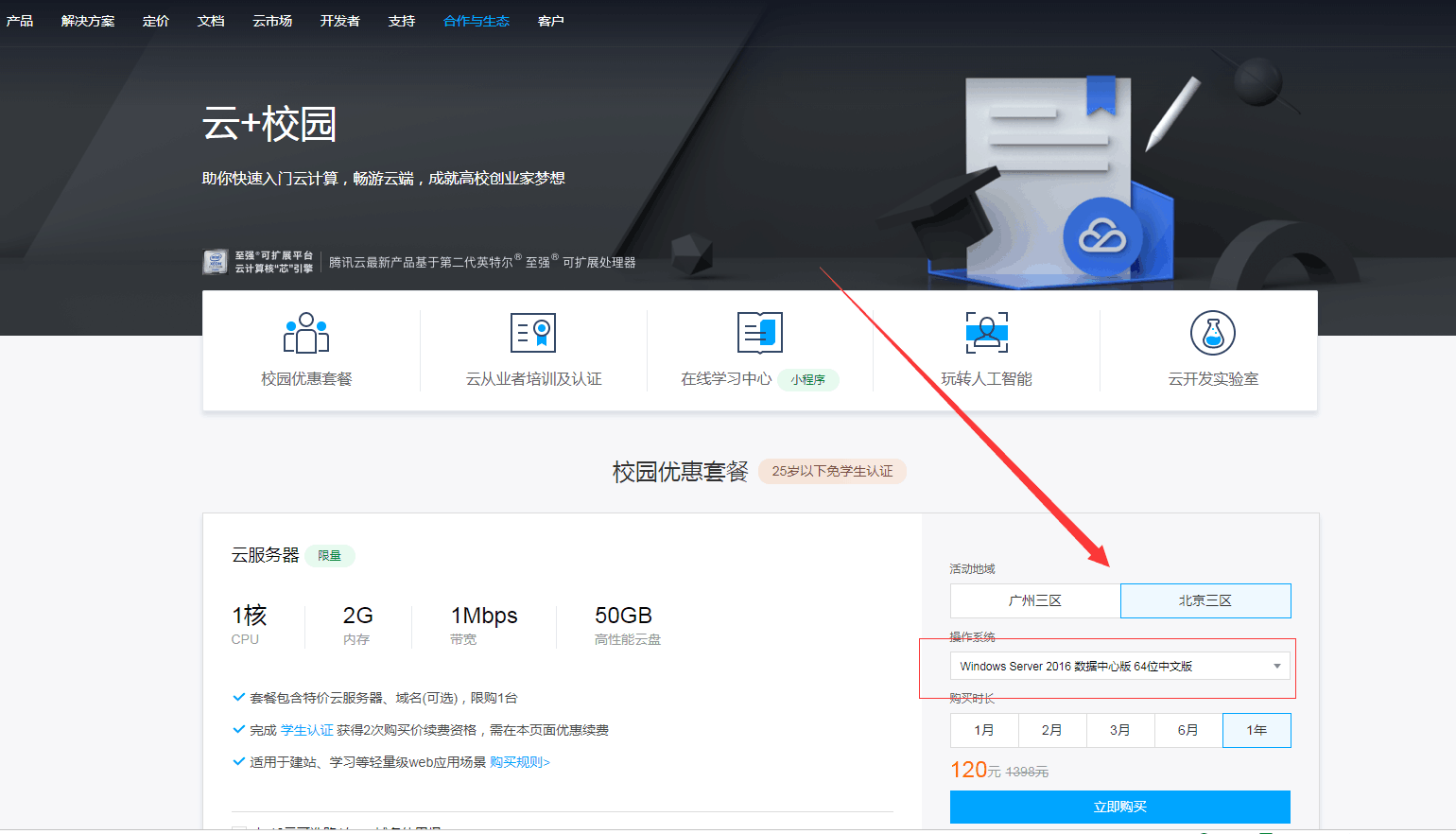This screenshot has height=834, width=1456.
Task: Select 北京三区 region option
Action: tap(1205, 600)
